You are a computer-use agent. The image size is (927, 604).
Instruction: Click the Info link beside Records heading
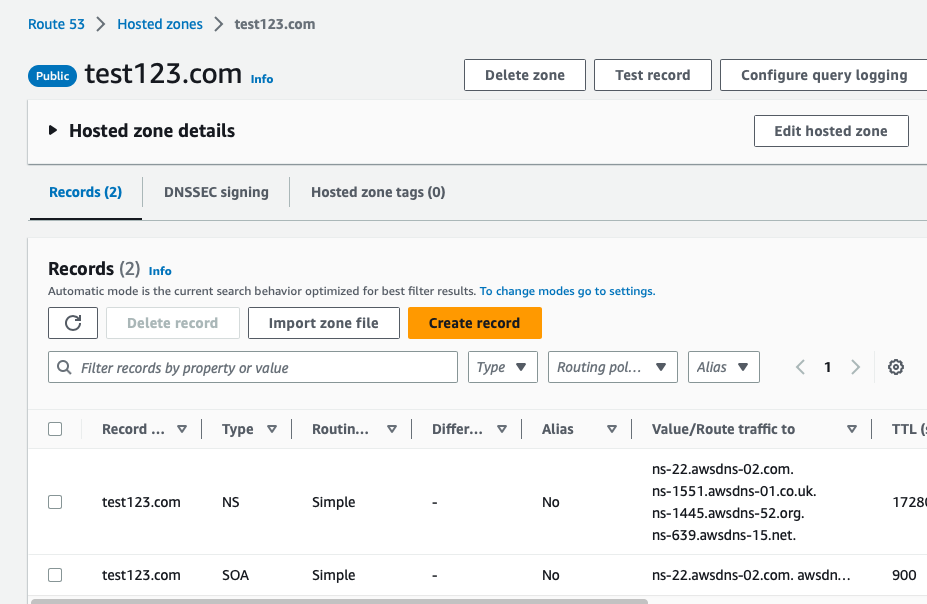pos(159,270)
